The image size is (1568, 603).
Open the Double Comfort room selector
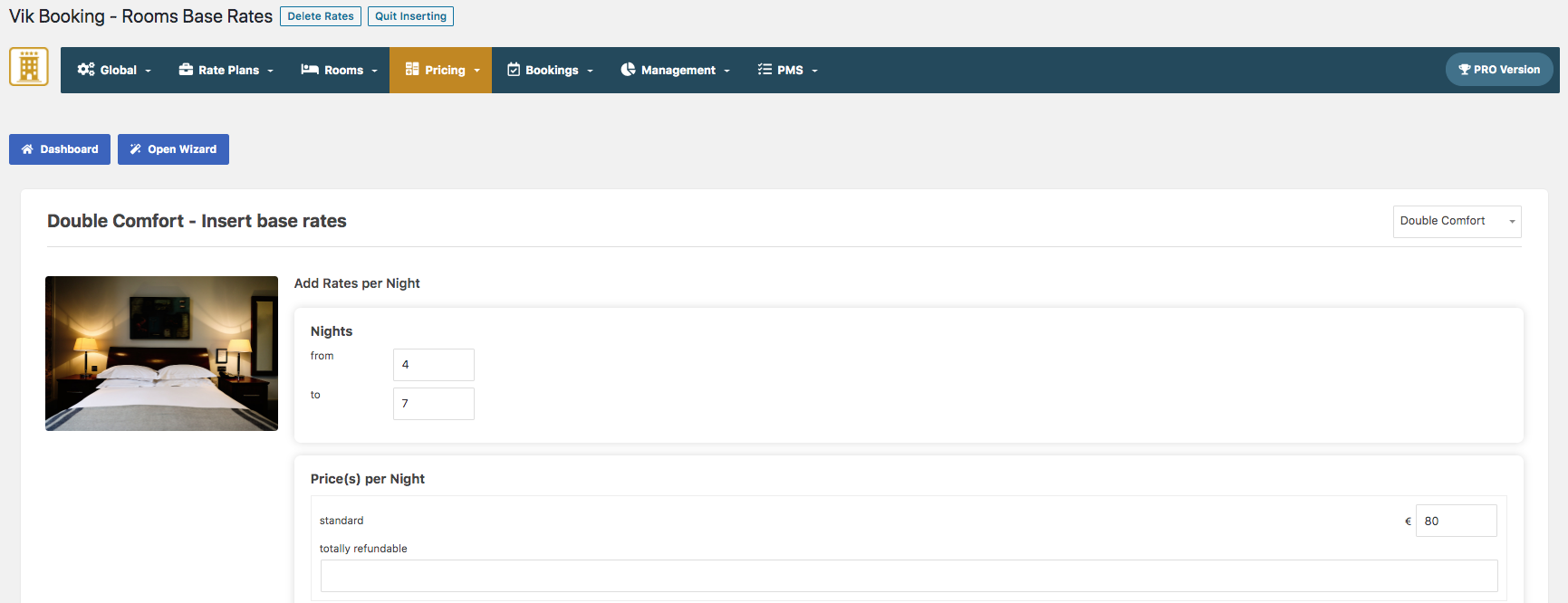tap(1457, 221)
